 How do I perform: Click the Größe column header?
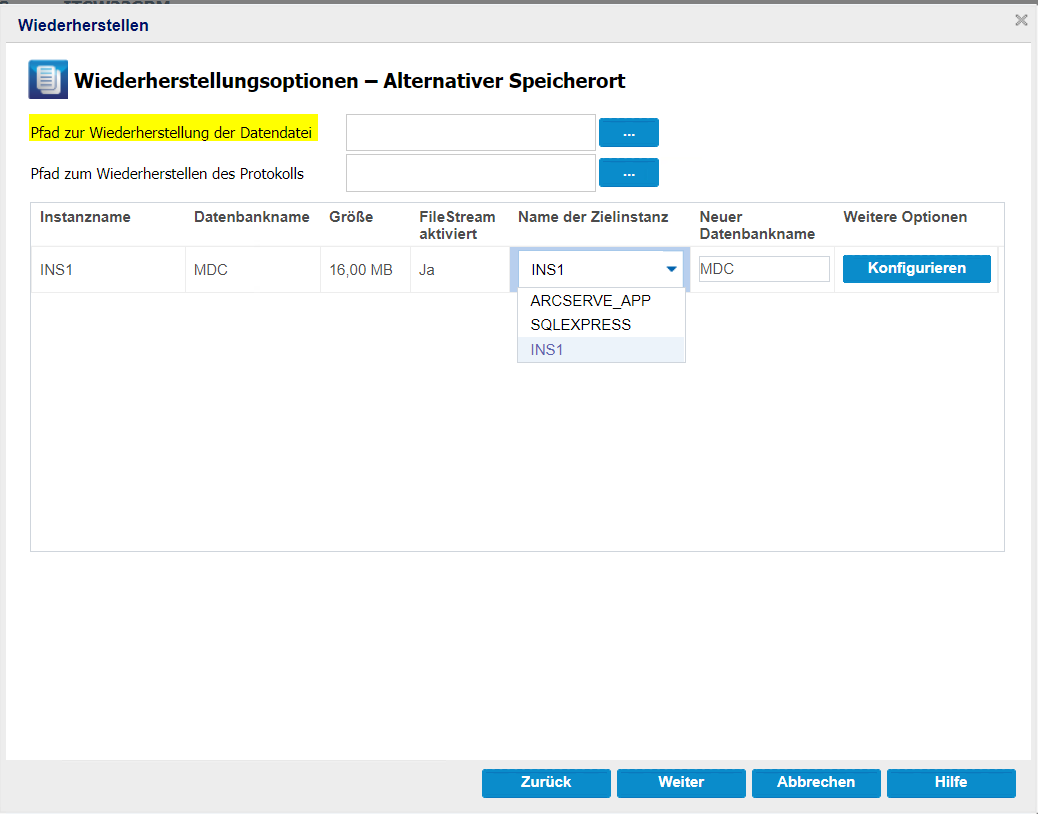point(351,217)
